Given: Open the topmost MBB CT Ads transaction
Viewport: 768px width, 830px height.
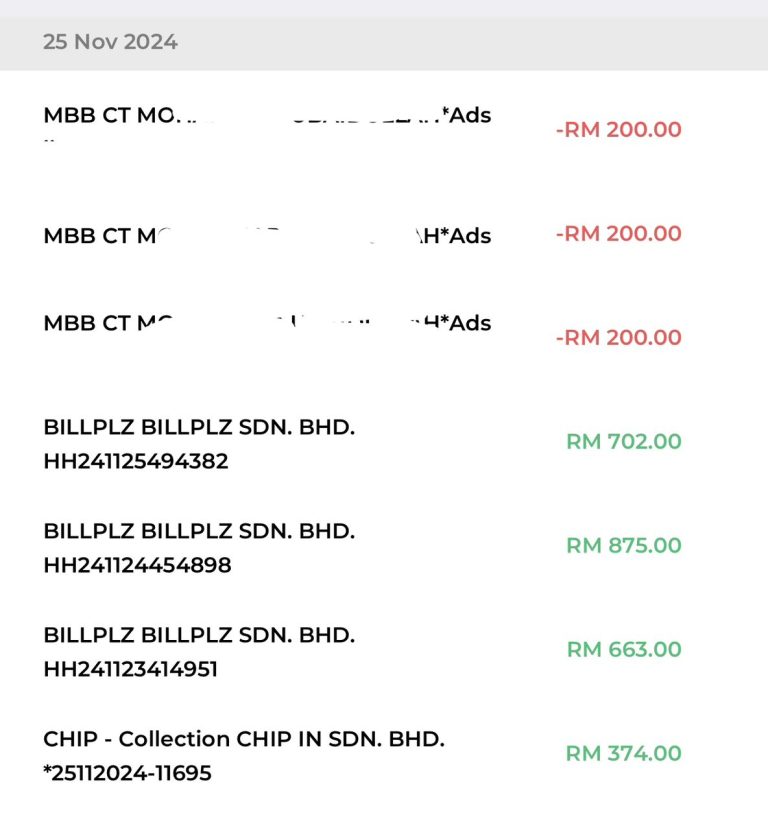Looking at the screenshot, I should tap(267, 116).
